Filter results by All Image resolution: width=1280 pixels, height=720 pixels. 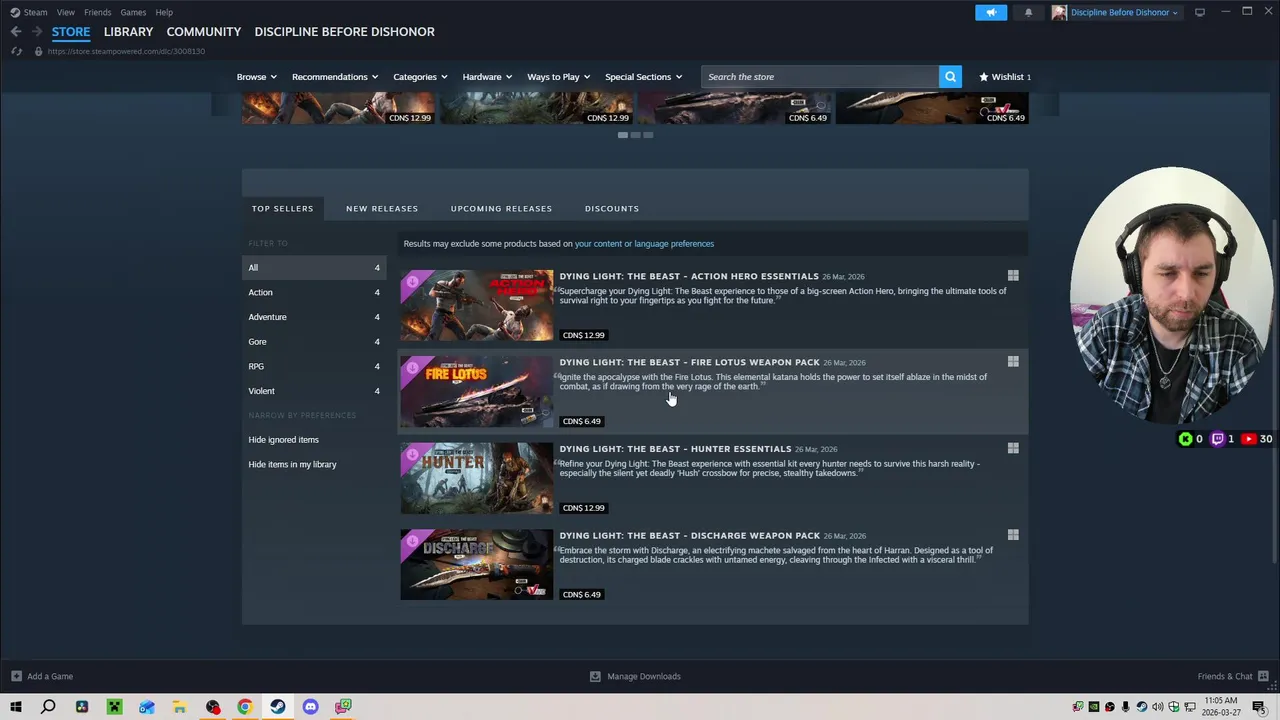pyautogui.click(x=314, y=268)
